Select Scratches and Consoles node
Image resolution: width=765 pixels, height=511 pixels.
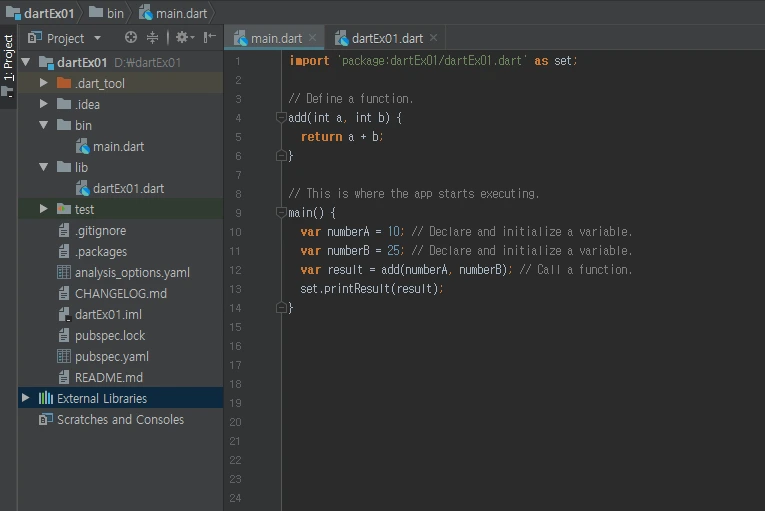[121, 419]
